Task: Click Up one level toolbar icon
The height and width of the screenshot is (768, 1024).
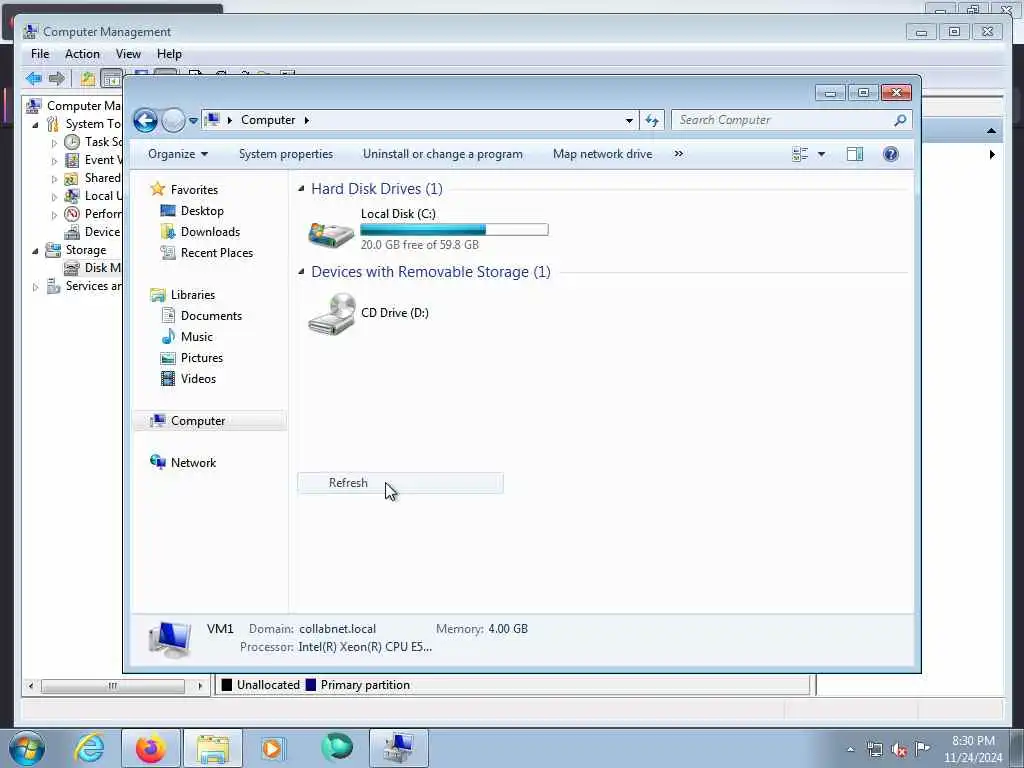Action: coord(88,79)
